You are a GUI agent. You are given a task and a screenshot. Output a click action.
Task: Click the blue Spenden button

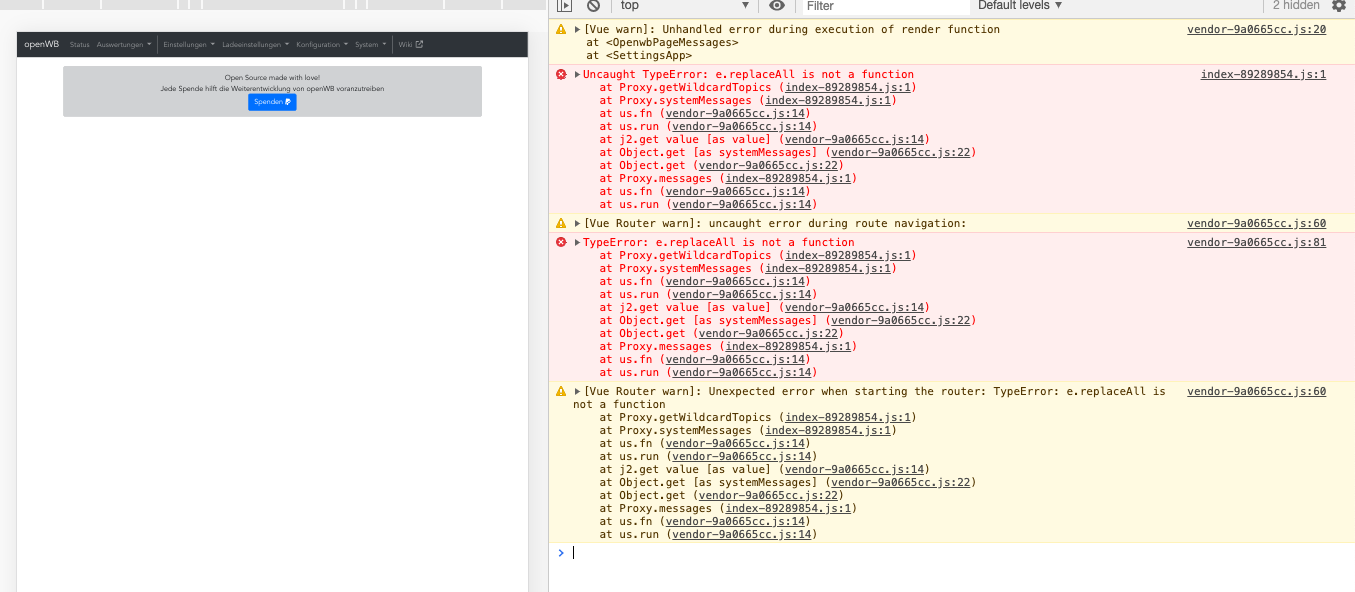(272, 102)
